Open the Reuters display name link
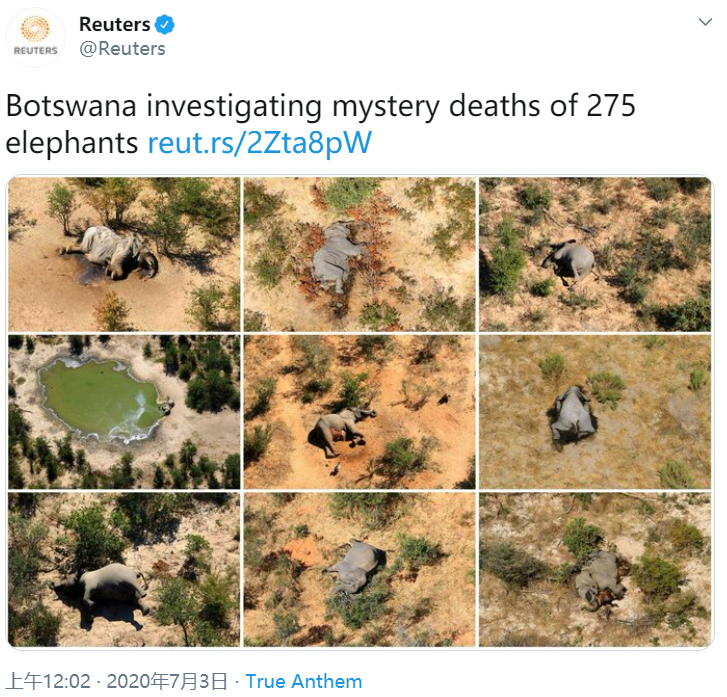 coord(114,24)
